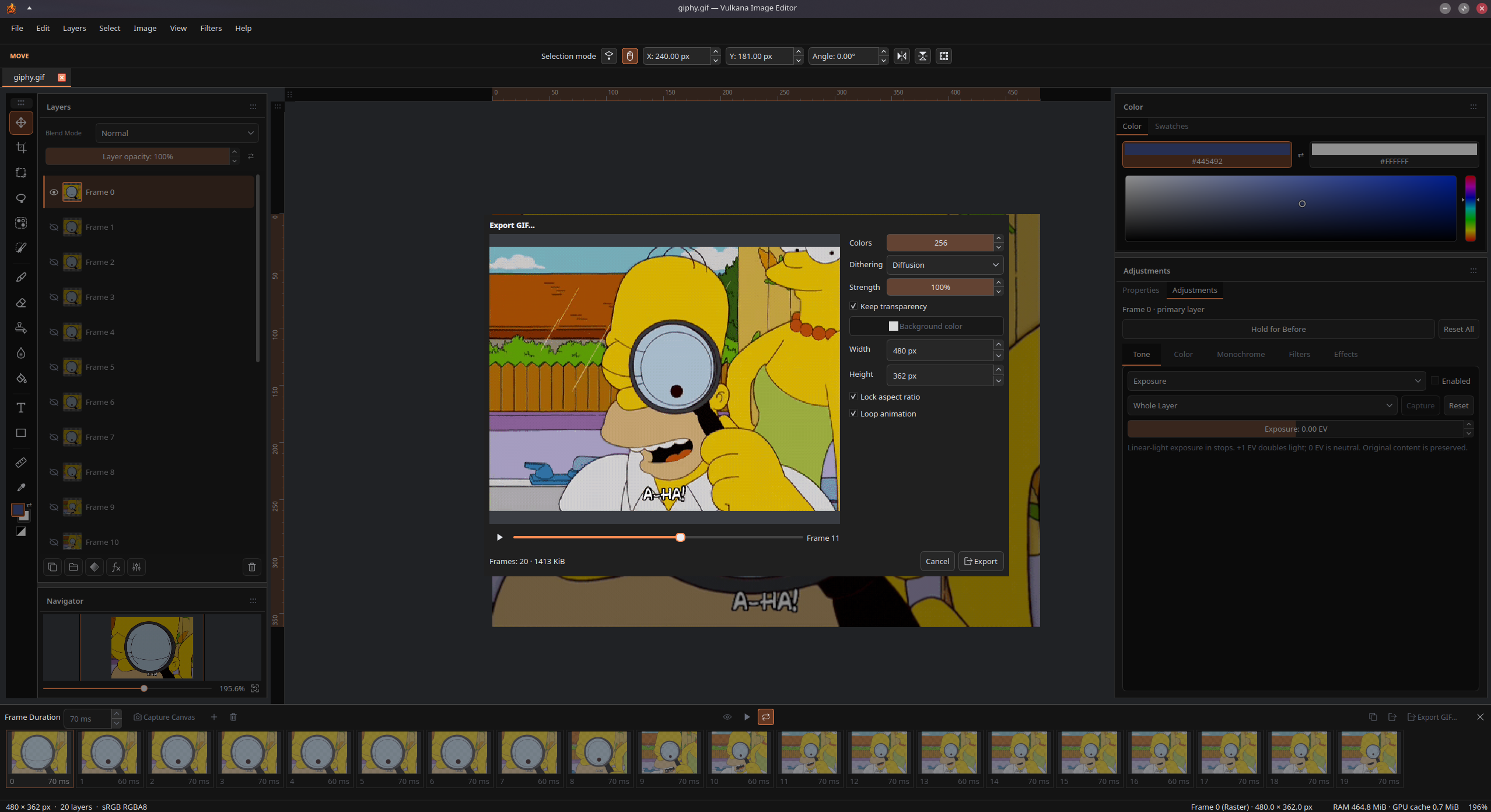This screenshot has height=812, width=1491.
Task: Add a new frame with the plus icon
Action: click(214, 717)
